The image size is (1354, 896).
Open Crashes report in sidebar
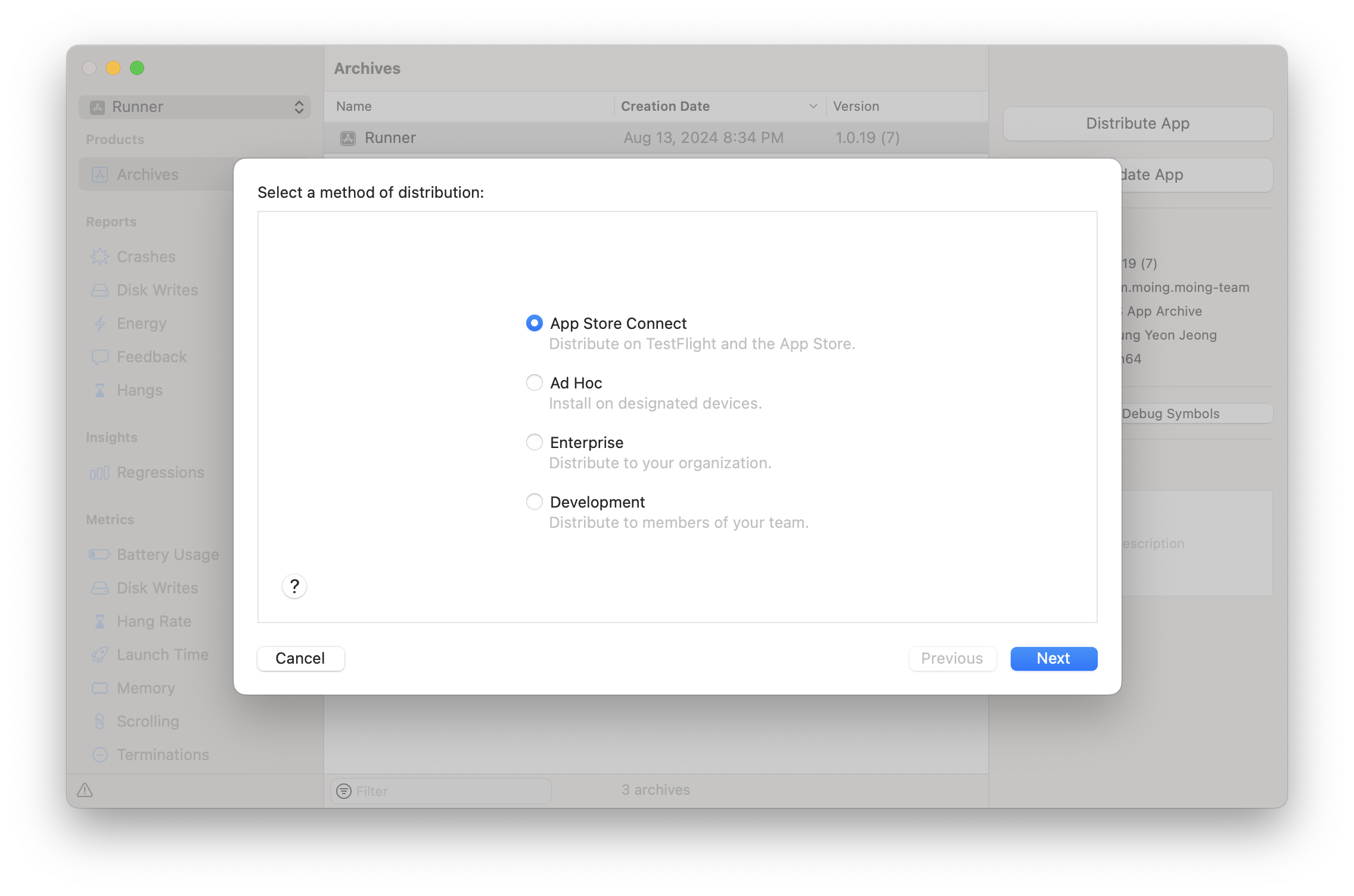[146, 257]
